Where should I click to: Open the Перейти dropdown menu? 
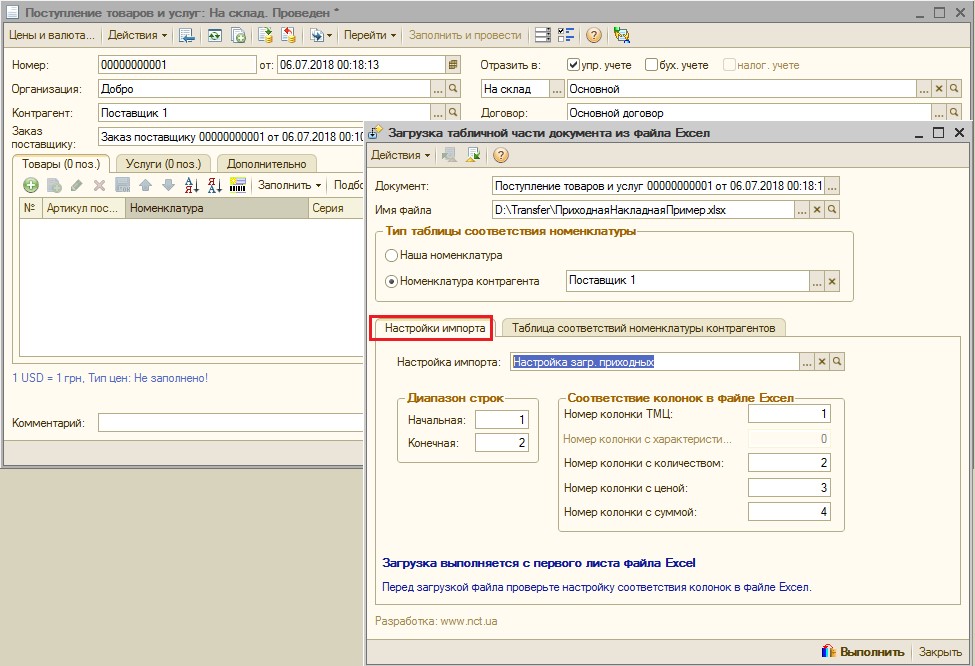[x=370, y=35]
